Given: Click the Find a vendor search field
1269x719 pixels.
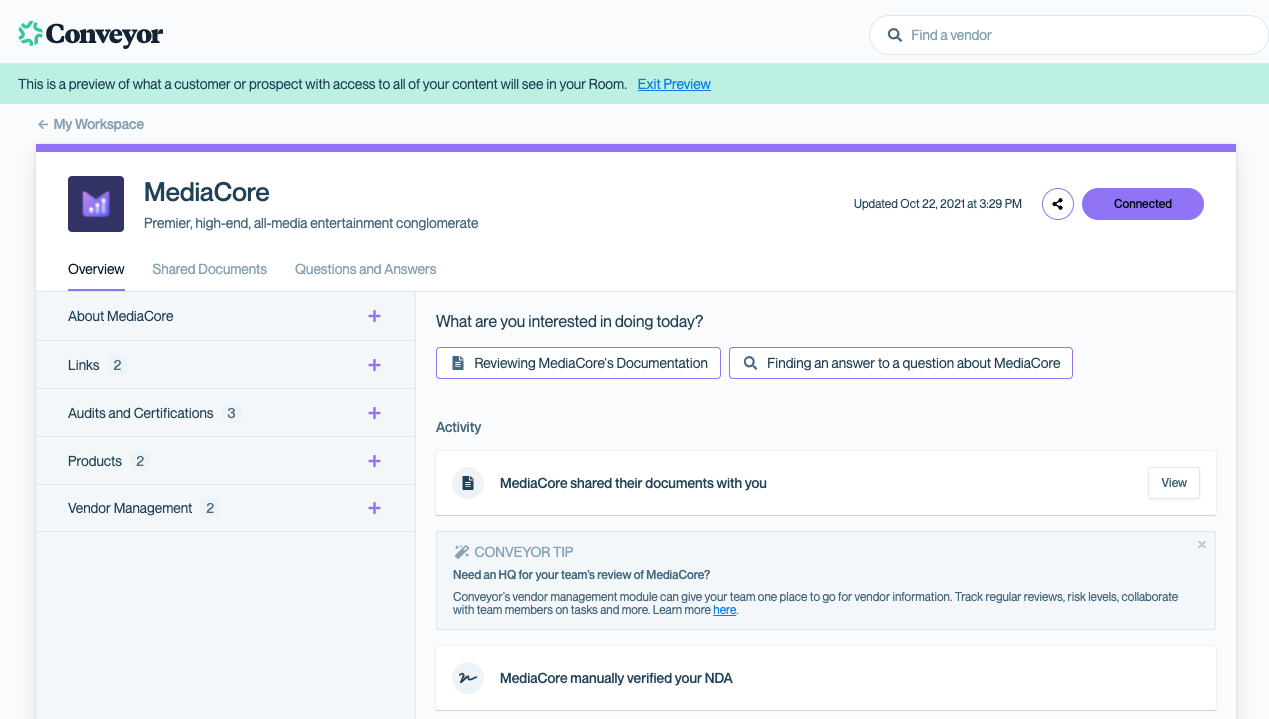Looking at the screenshot, I should 1068,35.
